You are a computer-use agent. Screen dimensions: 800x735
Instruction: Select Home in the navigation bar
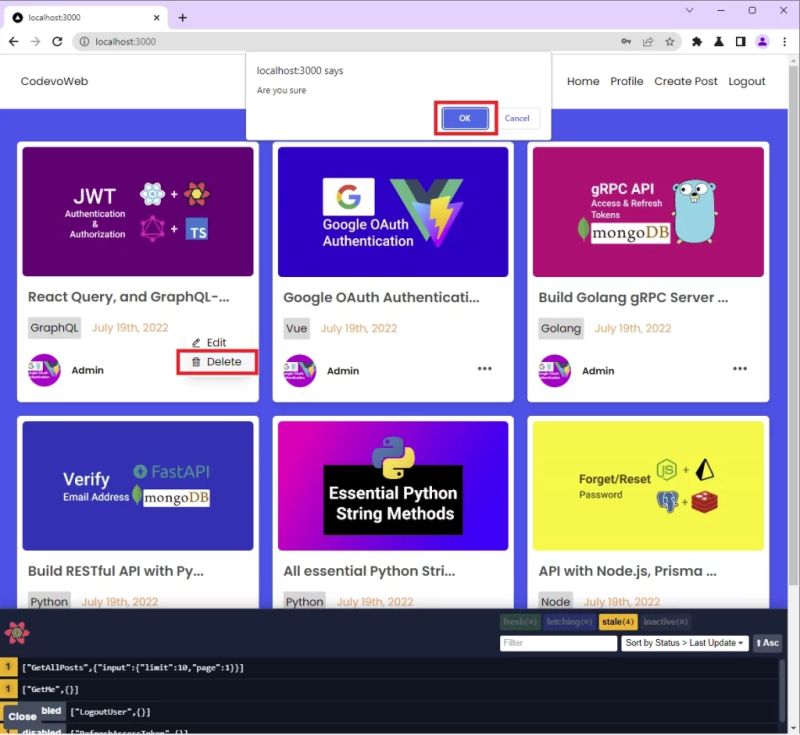[x=583, y=81]
